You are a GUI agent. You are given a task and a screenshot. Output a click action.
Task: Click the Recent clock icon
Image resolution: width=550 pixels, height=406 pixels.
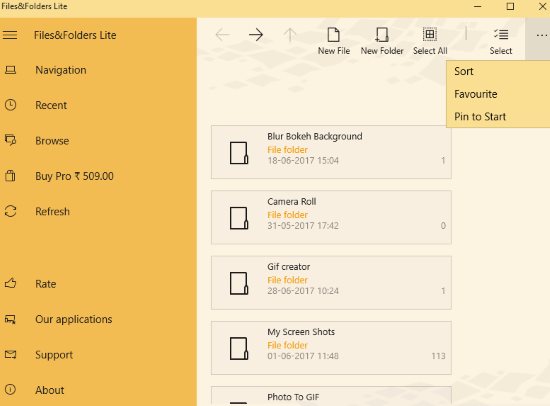pyautogui.click(x=11, y=105)
